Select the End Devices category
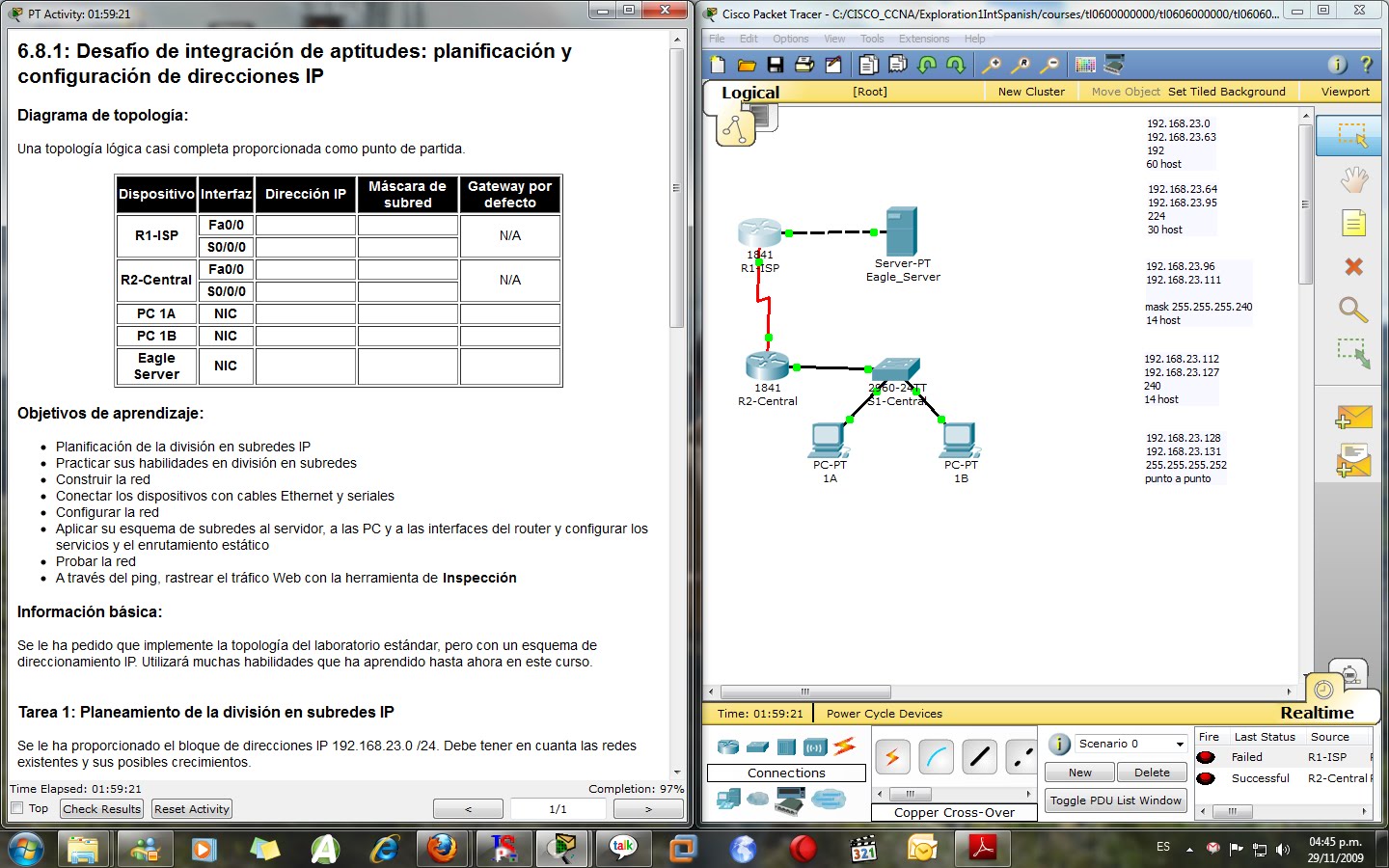 coord(728,799)
